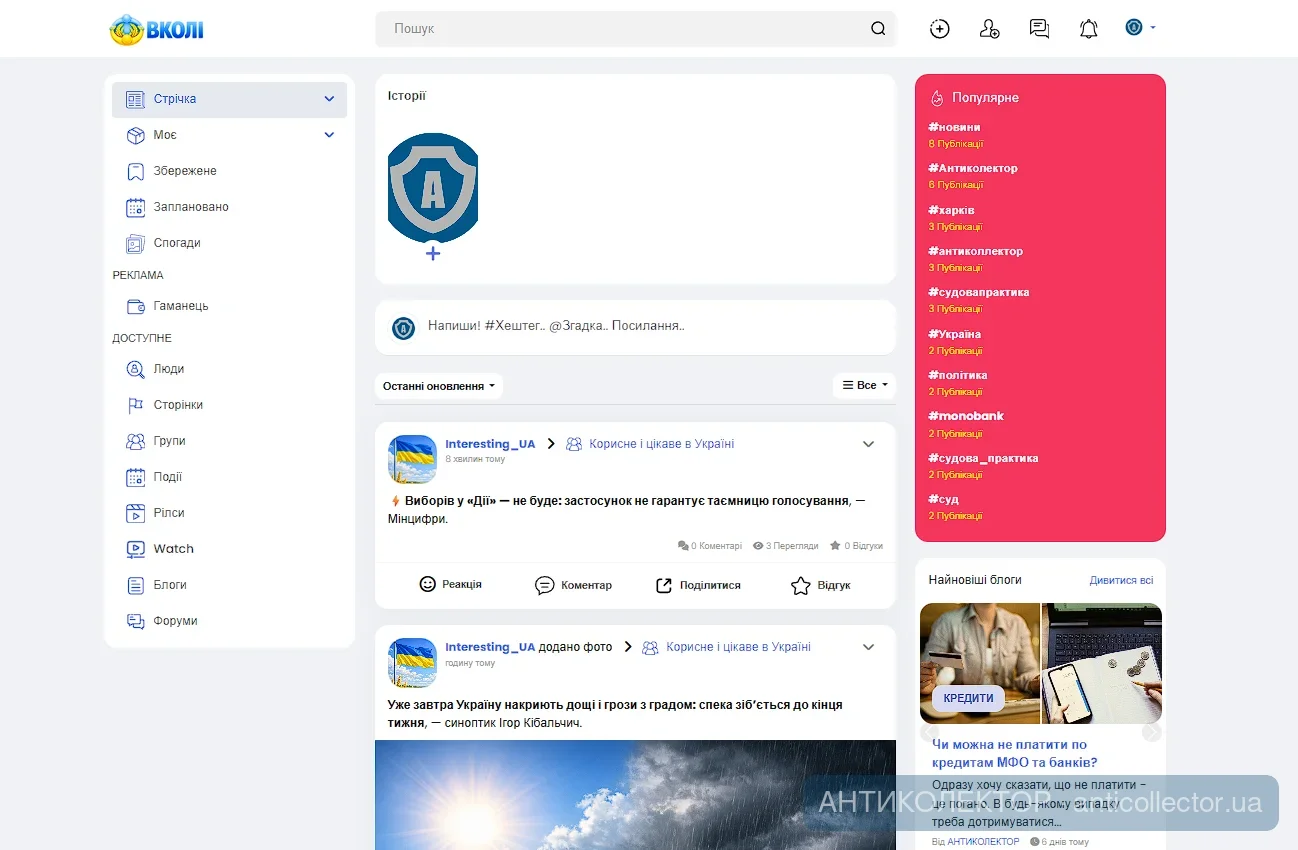This screenshot has height=850, width=1298.
Task: Expand the Моє menu chevron
Action: tap(329, 135)
